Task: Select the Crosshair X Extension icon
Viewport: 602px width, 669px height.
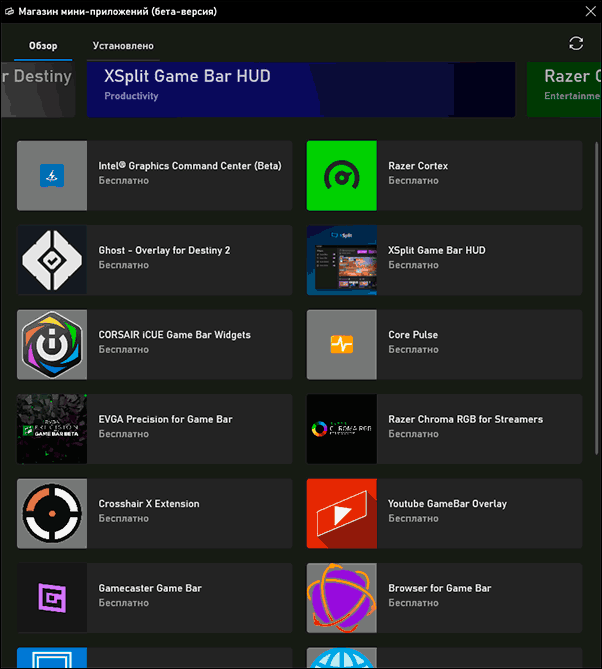Action: [x=52, y=513]
